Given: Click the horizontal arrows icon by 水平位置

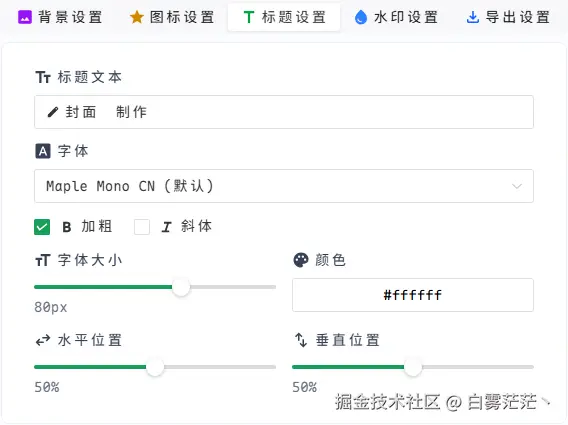Looking at the screenshot, I should pyautogui.click(x=43, y=341).
